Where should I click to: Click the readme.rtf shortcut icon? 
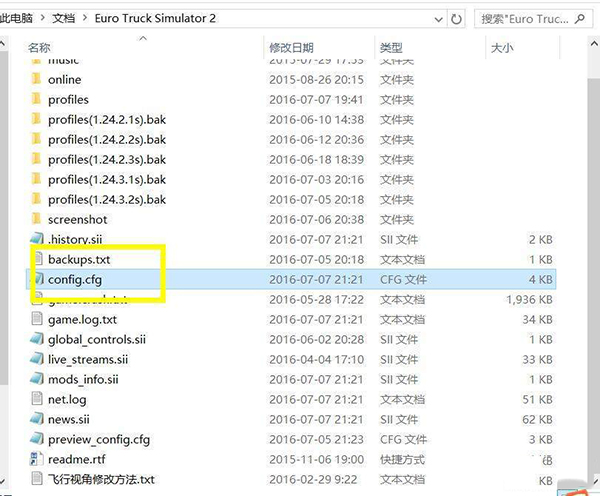37,458
